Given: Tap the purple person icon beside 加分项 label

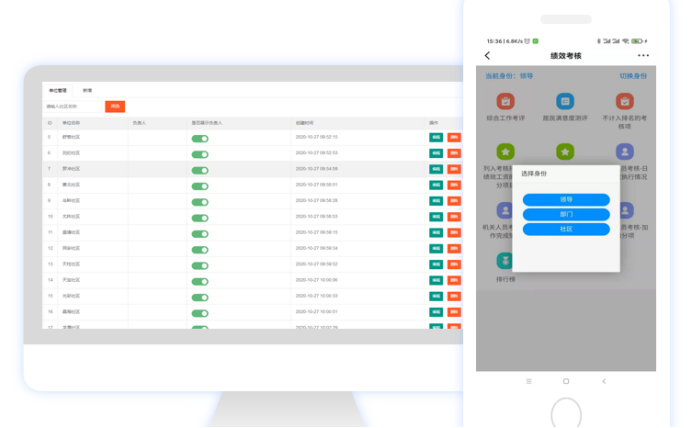Looking at the screenshot, I should tap(627, 210).
